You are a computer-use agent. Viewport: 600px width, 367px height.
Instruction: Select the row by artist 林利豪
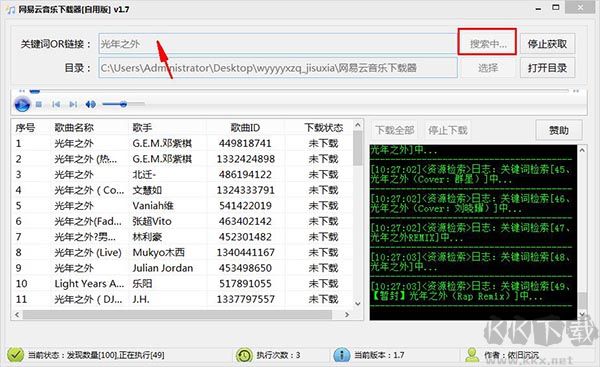coord(183,237)
